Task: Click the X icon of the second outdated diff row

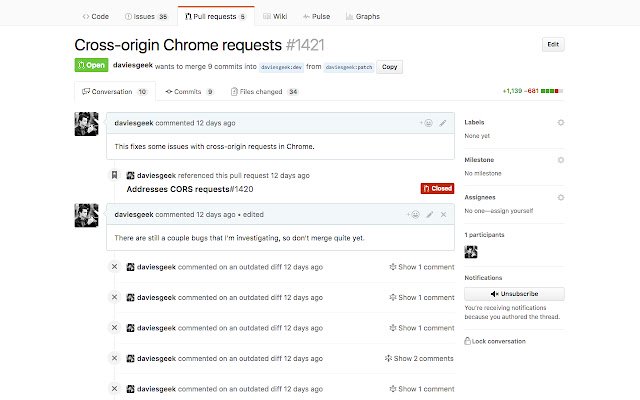Action: [x=114, y=297]
